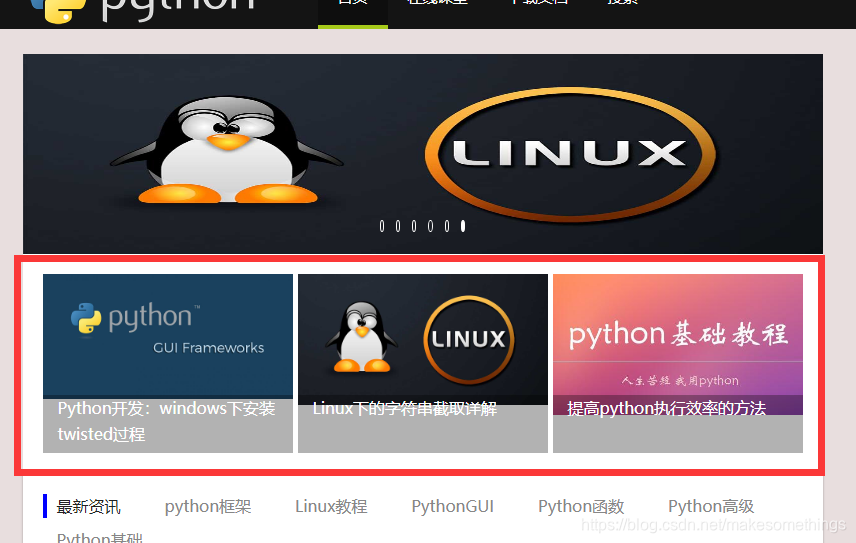Viewport: 856px width, 543px height.
Task: Open the large LINUX penguin banner slide
Action: [x=423, y=153]
